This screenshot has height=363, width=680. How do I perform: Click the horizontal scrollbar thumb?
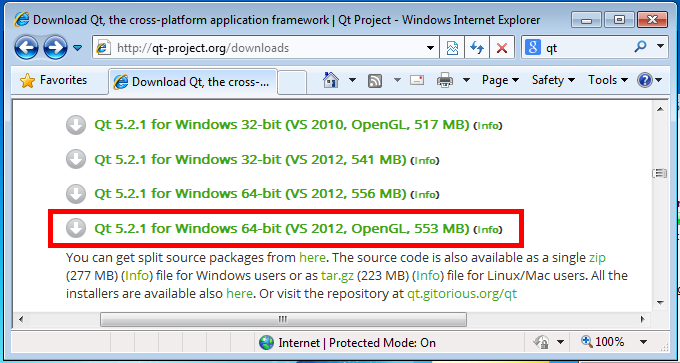pyautogui.click(x=284, y=320)
